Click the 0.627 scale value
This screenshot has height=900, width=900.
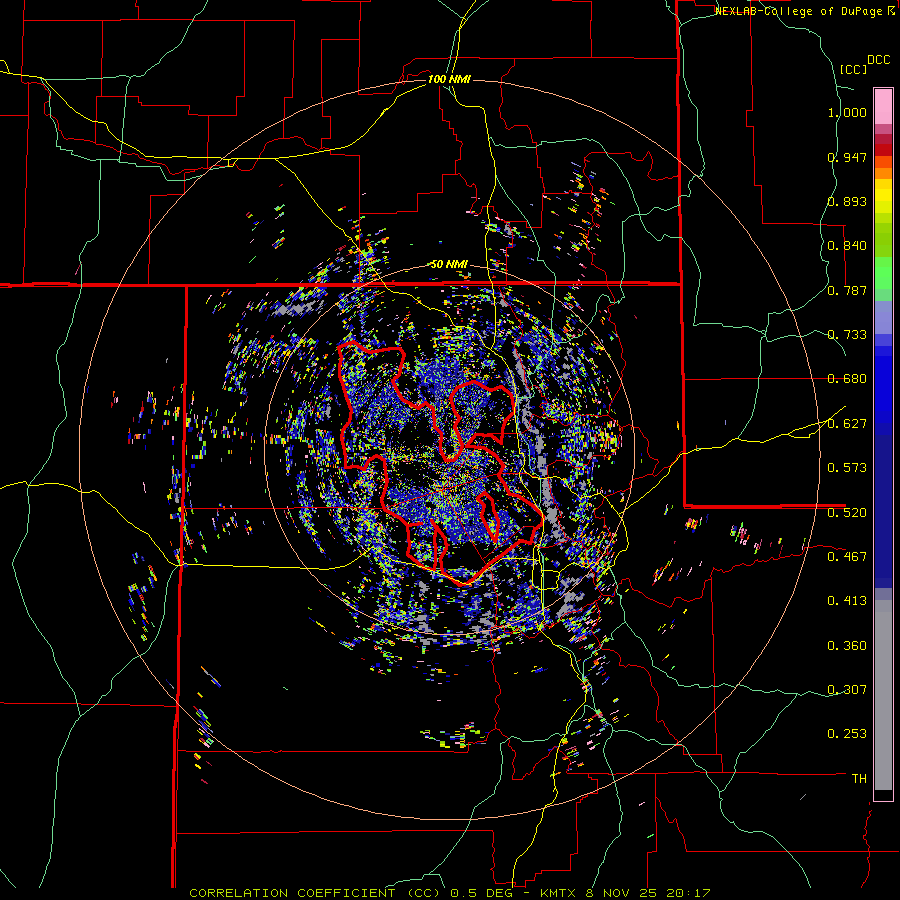[x=847, y=424]
